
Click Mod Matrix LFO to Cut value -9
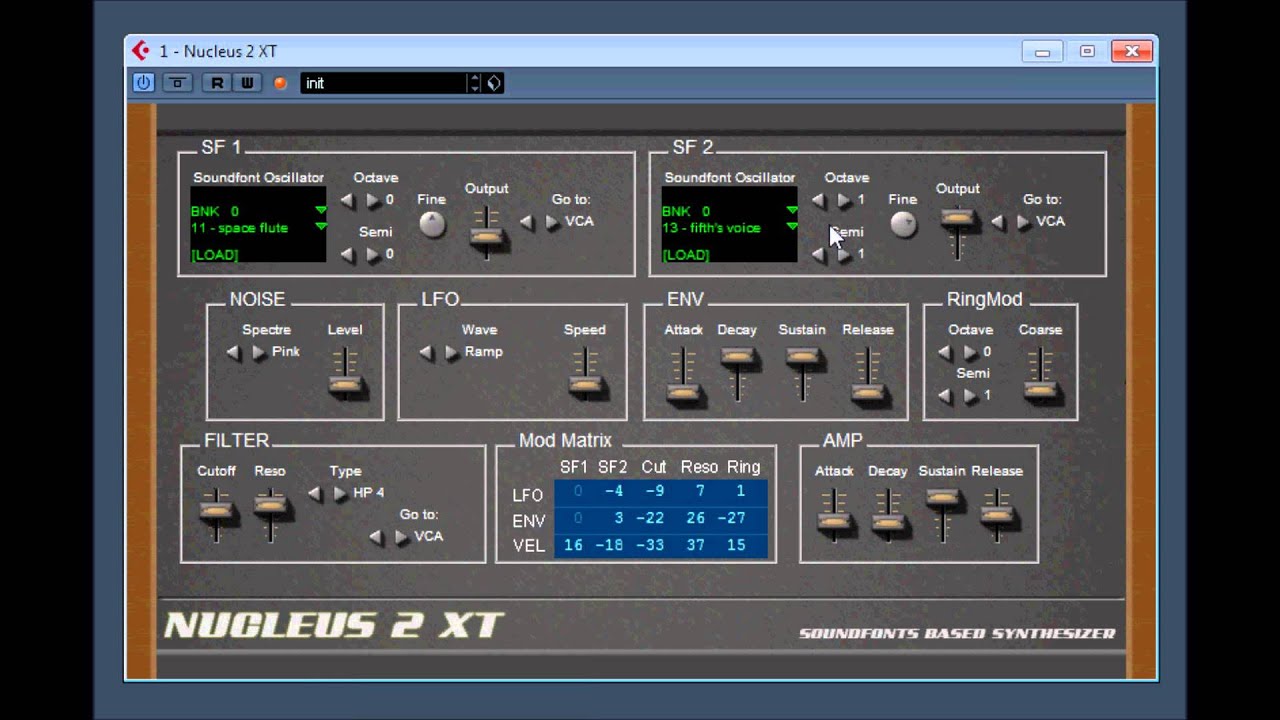click(x=653, y=492)
